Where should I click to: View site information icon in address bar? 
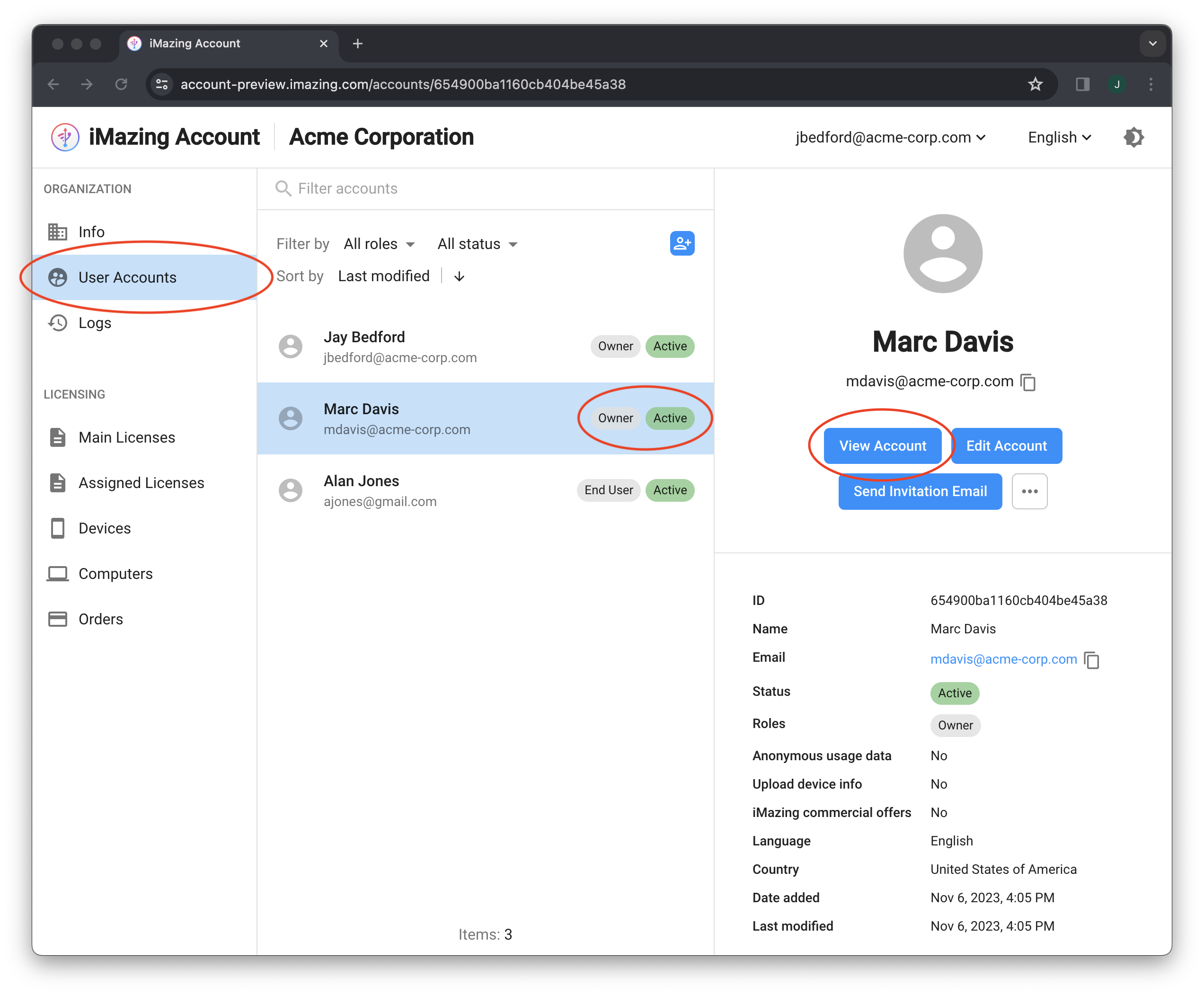162,84
